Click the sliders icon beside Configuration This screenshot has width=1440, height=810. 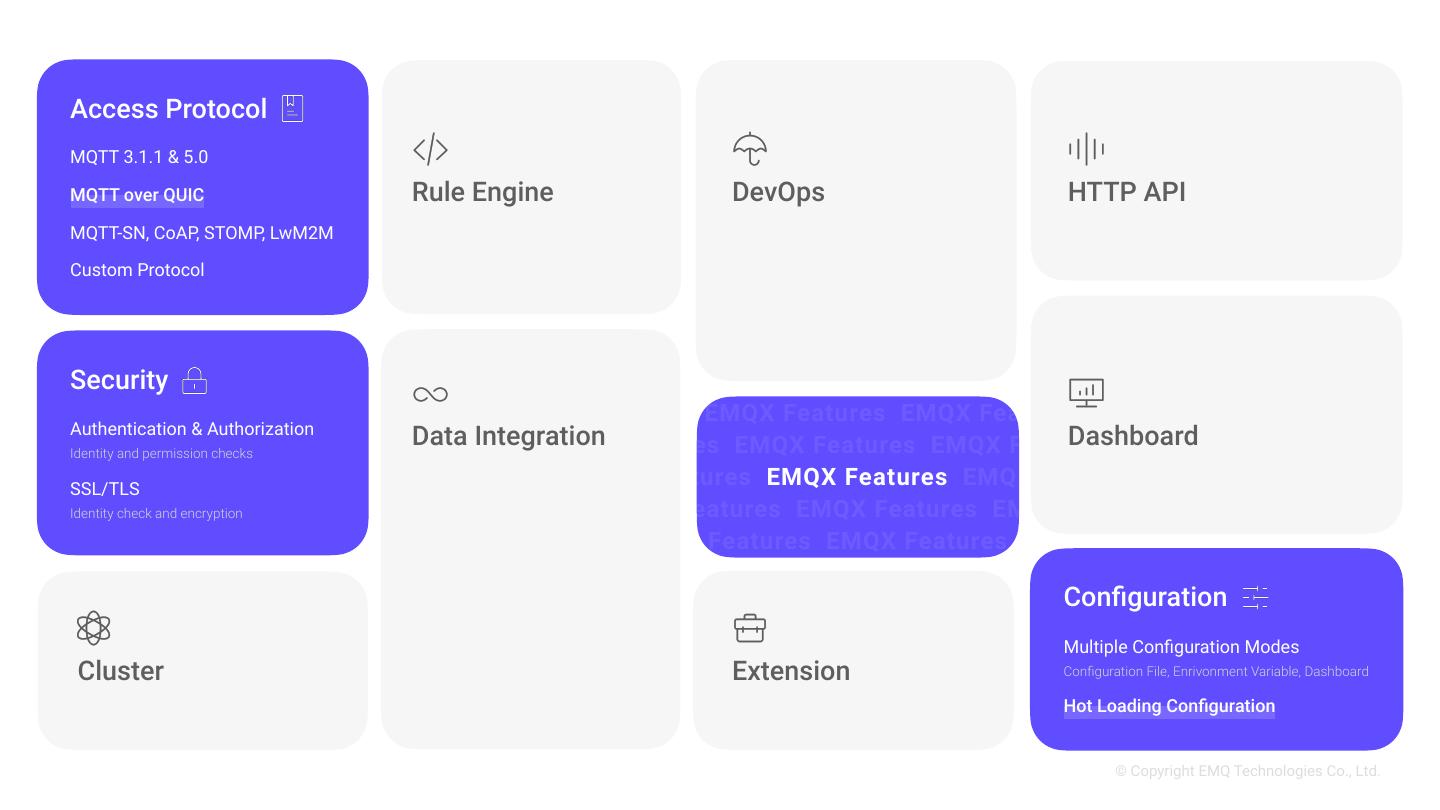tap(1255, 597)
